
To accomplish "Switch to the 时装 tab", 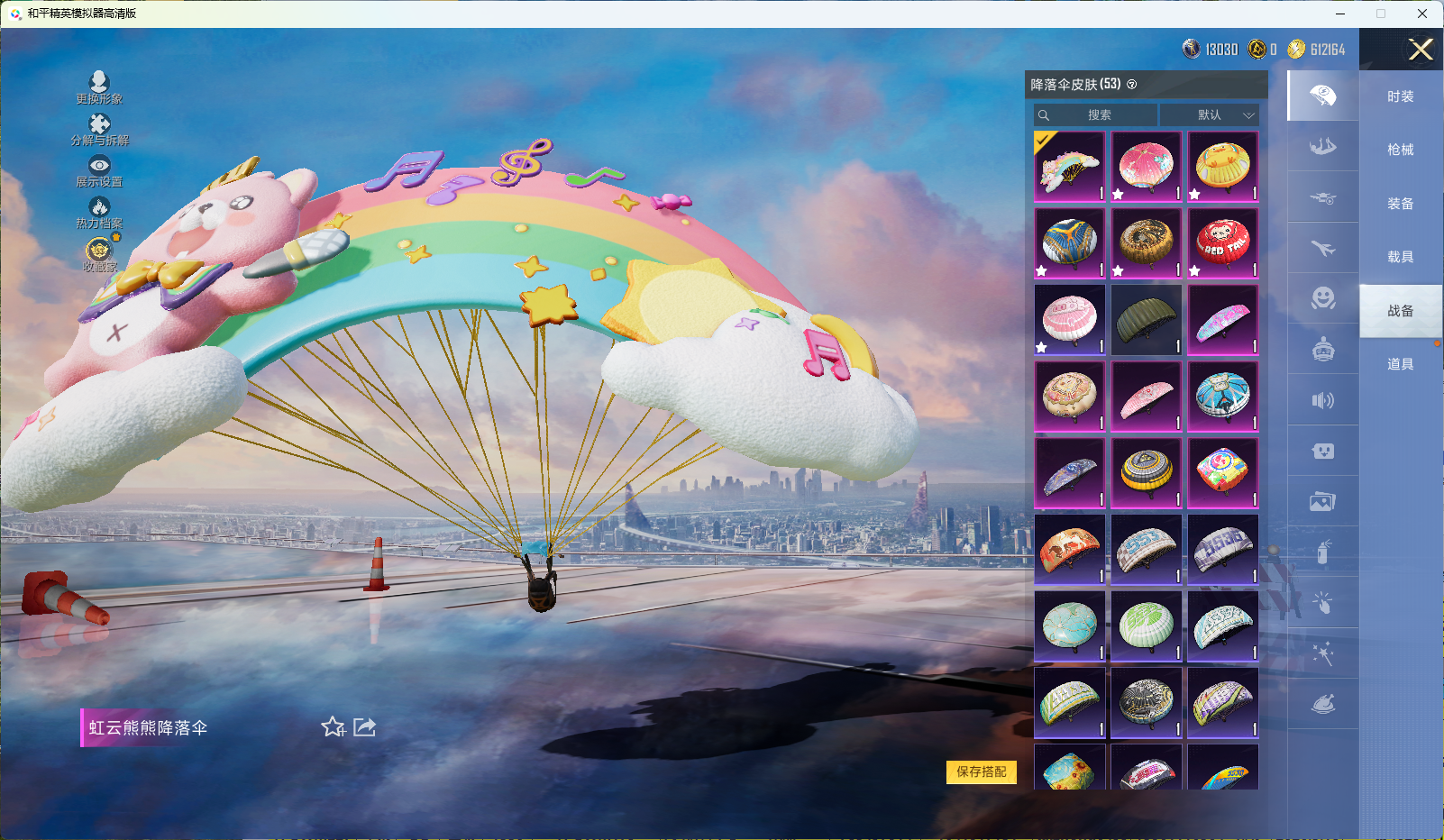I will pyautogui.click(x=1400, y=96).
